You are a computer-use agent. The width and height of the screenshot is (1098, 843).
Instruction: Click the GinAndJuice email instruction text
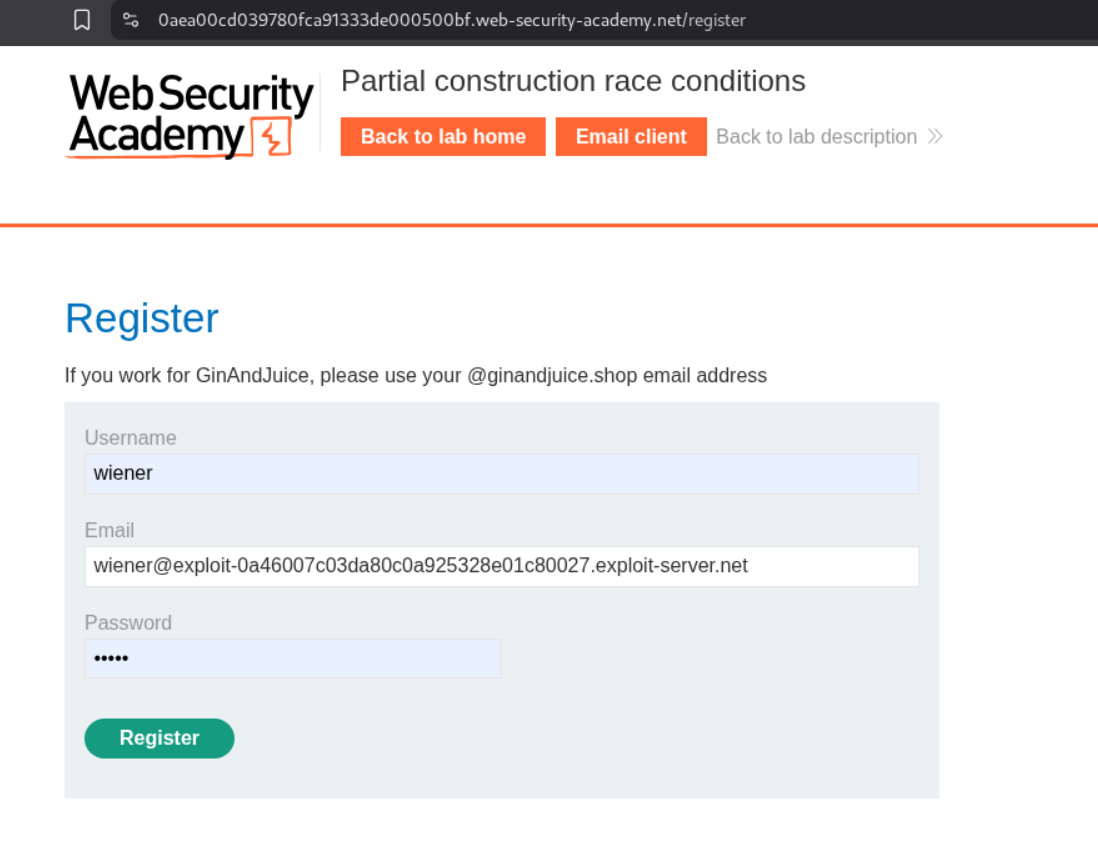coord(415,376)
